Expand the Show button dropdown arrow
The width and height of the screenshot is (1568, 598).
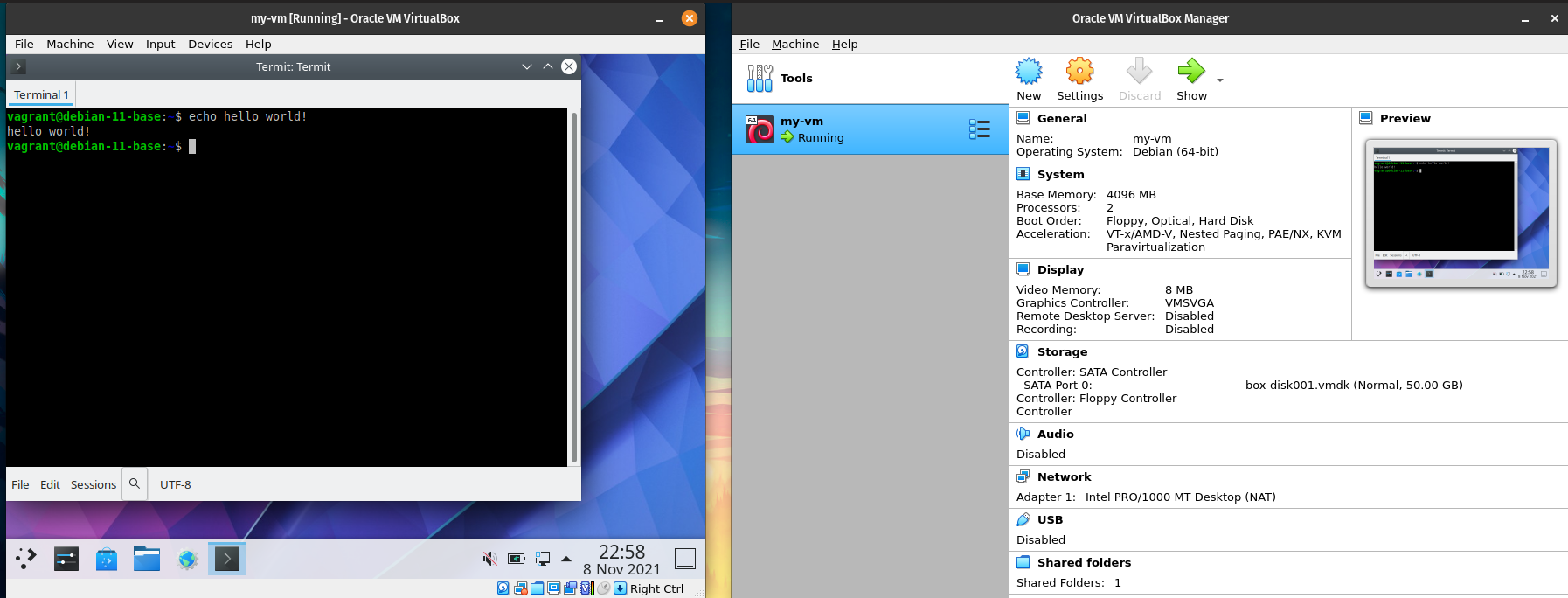tap(1220, 80)
